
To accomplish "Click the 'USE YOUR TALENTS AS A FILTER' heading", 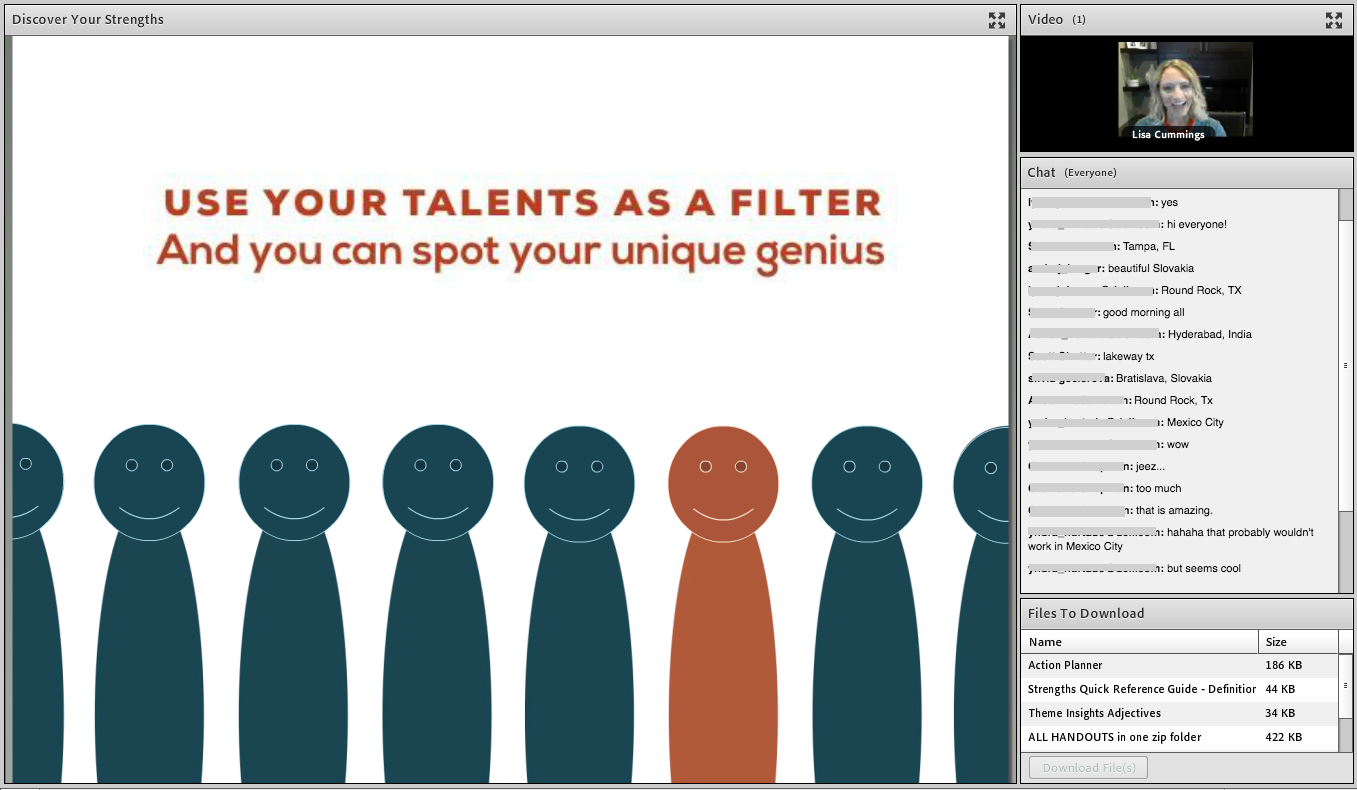I will [522, 203].
